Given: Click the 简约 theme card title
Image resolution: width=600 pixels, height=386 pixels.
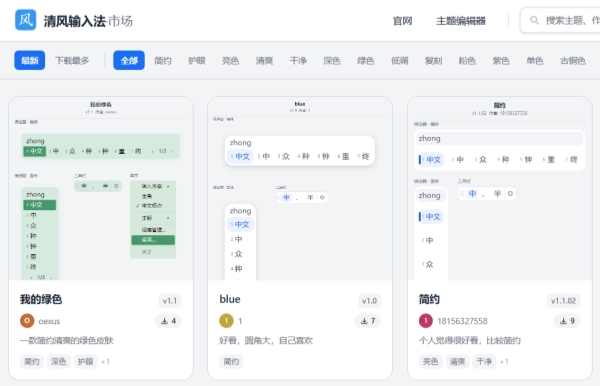Looking at the screenshot, I should (x=429, y=299).
